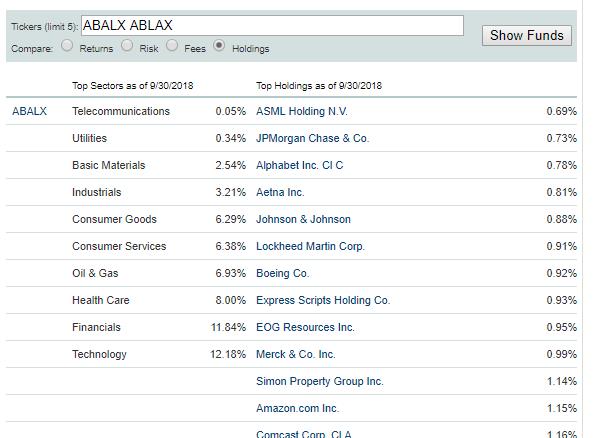
Task: Open Merck & Co. Inc. link
Action: click(296, 355)
